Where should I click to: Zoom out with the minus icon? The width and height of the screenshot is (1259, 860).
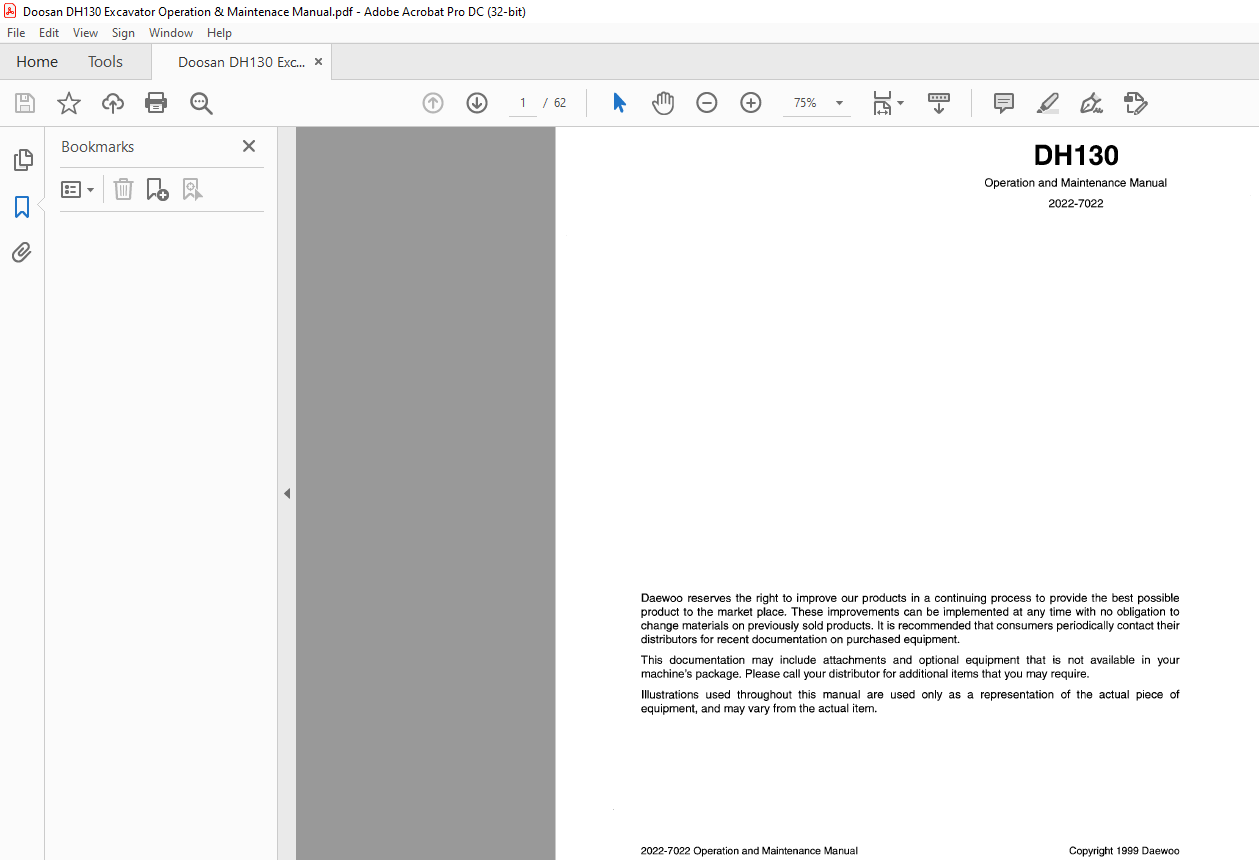(x=707, y=103)
